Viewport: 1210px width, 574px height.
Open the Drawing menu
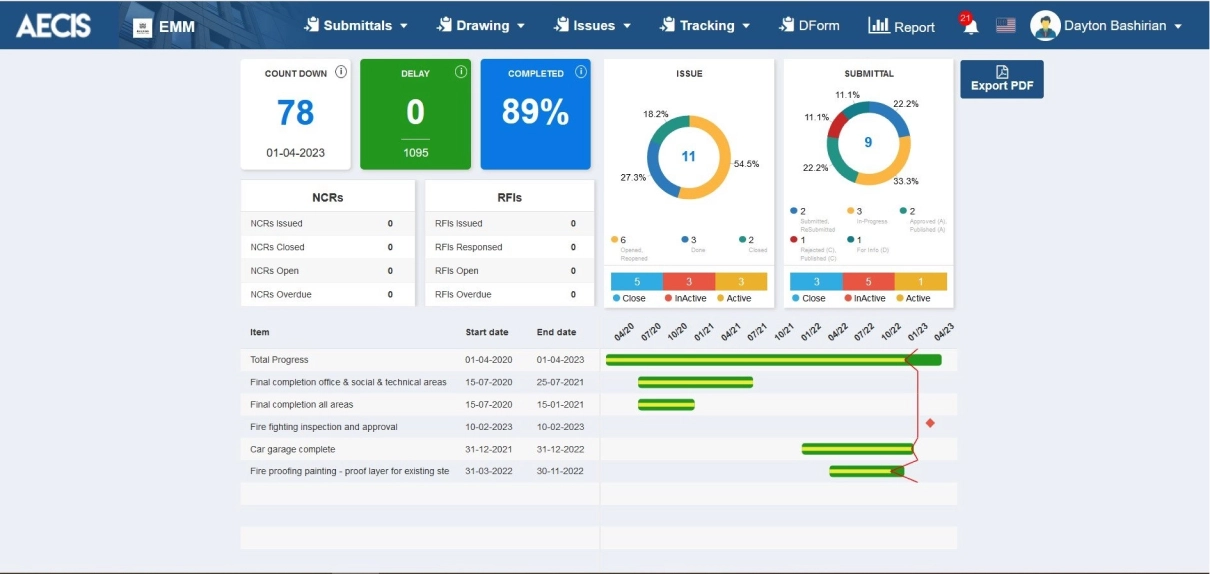pyautogui.click(x=481, y=26)
